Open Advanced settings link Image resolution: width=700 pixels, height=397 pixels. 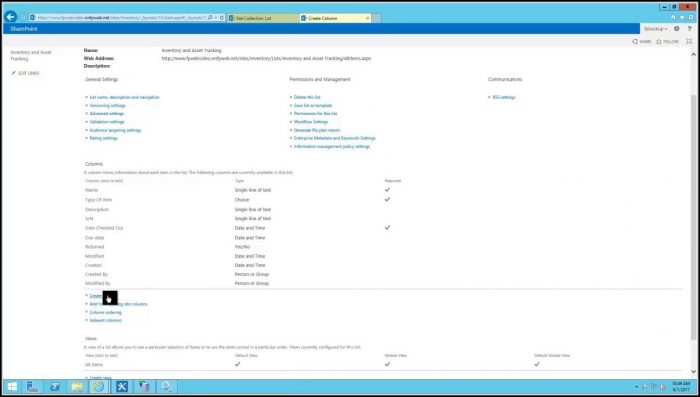click(107, 114)
